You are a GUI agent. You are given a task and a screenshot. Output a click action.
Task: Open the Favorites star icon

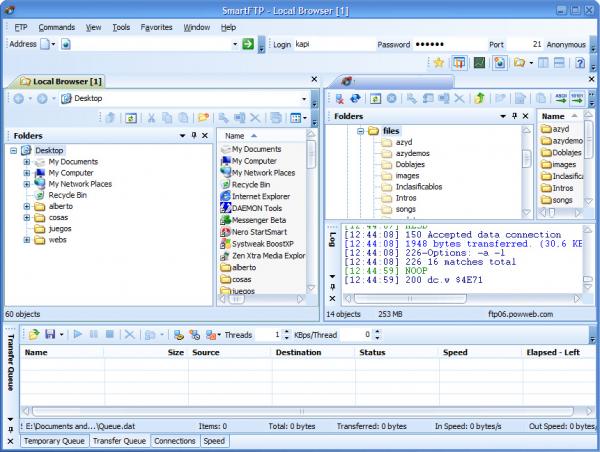(439, 62)
